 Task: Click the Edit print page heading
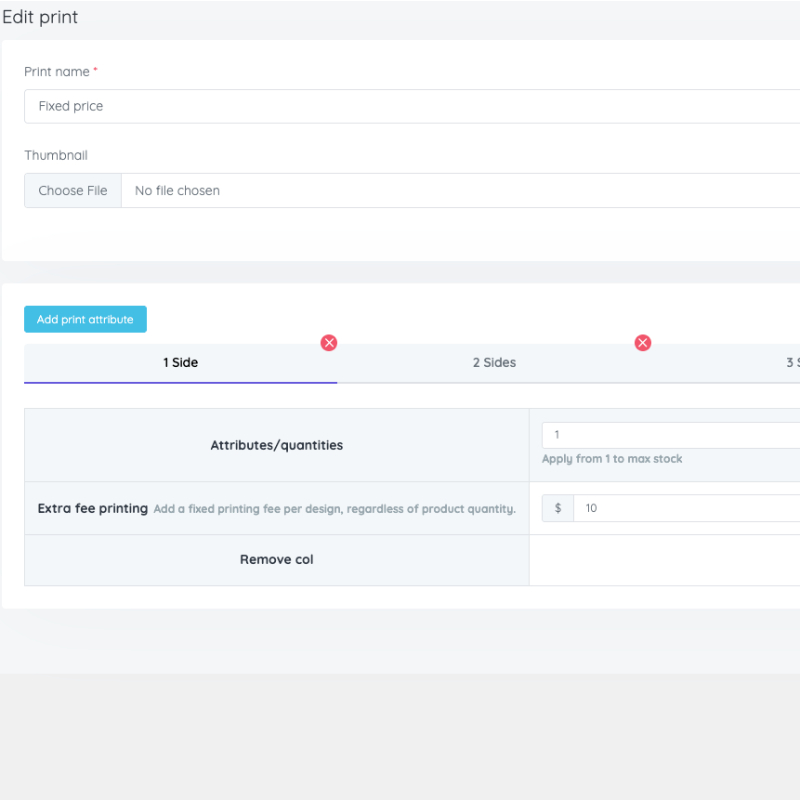click(40, 17)
